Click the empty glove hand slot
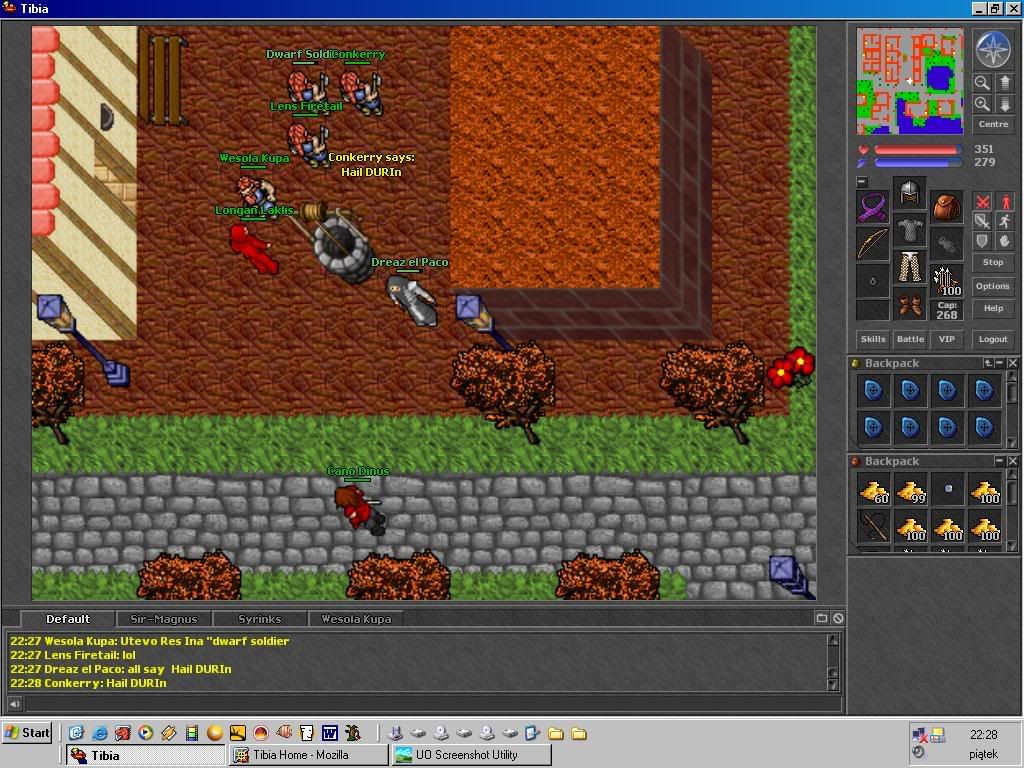 946,244
